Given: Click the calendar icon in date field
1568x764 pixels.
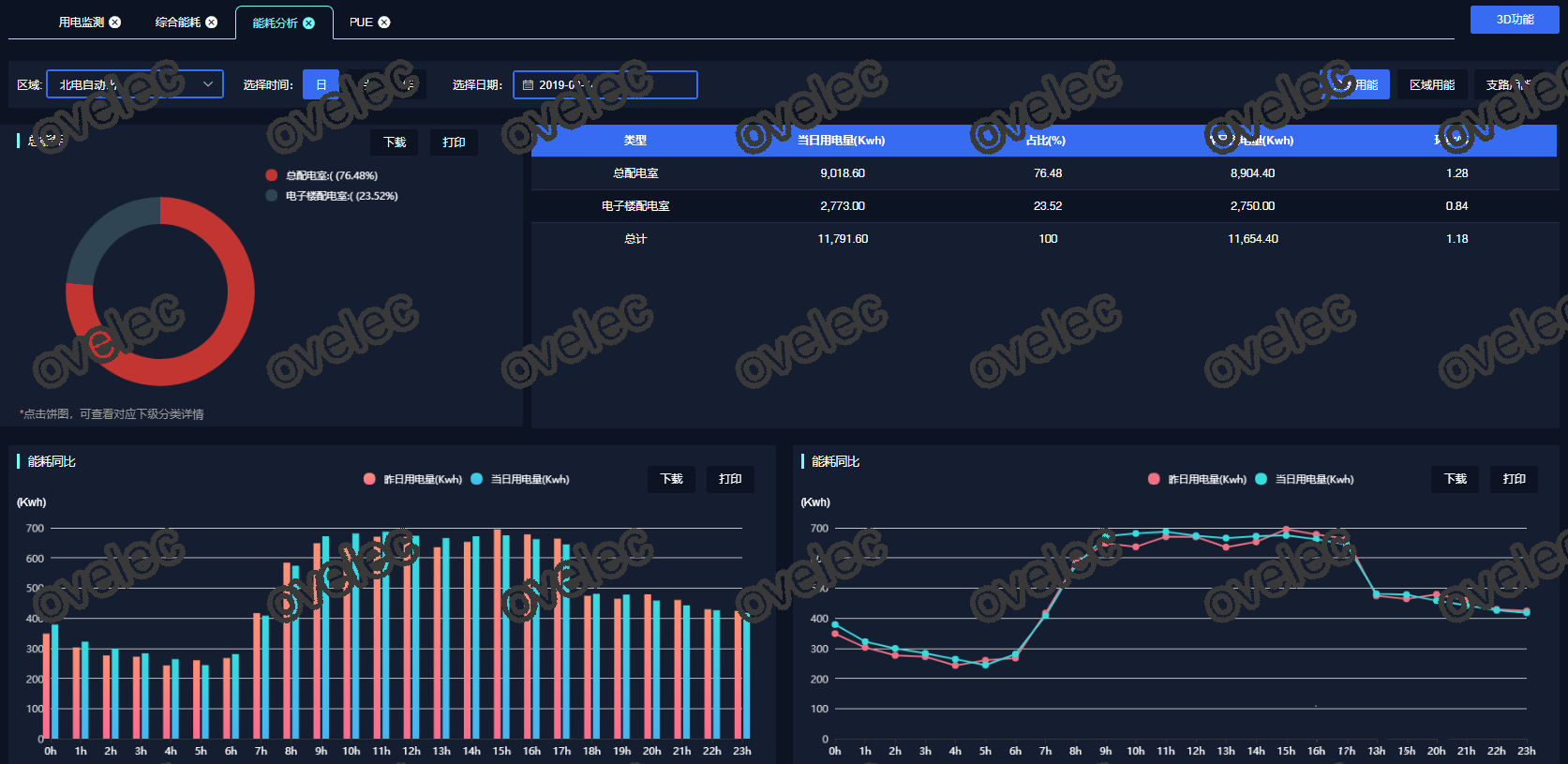Looking at the screenshot, I should pos(528,85).
